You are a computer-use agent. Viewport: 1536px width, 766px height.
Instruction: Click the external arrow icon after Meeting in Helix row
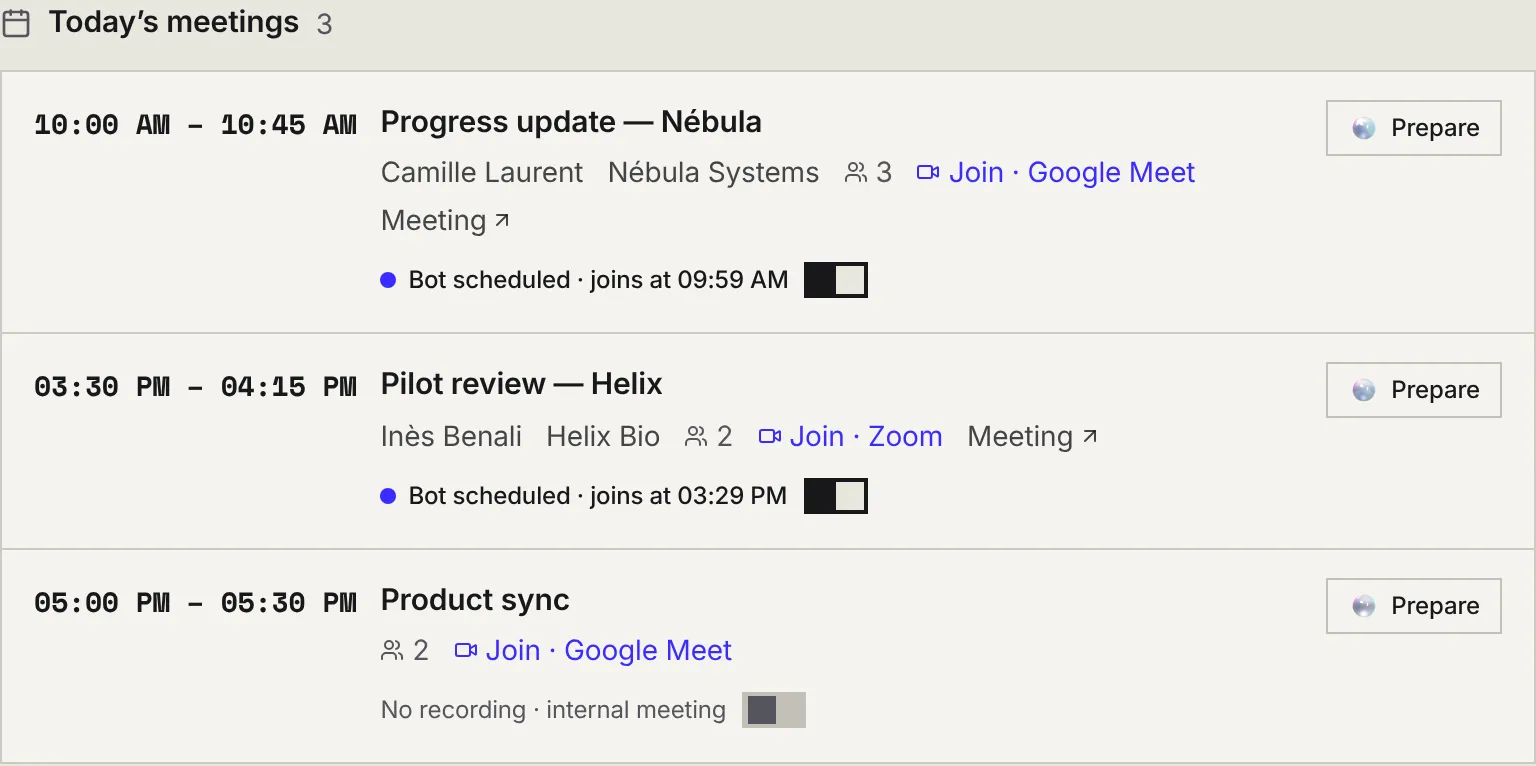pos(1090,435)
